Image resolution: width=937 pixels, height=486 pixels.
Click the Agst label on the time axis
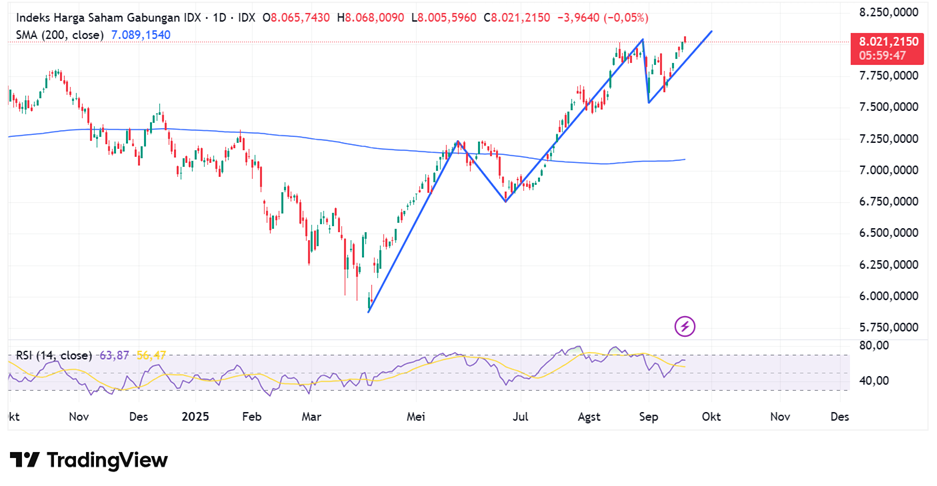click(x=589, y=417)
